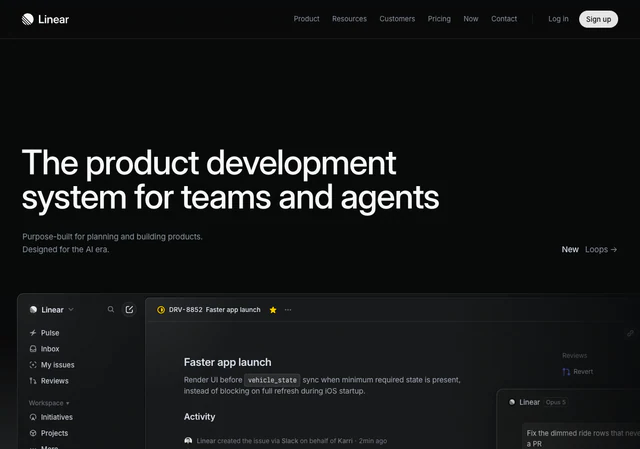Image resolution: width=640 pixels, height=449 pixels.
Task: Open Initiatives in the sidebar
Action: tap(51, 417)
